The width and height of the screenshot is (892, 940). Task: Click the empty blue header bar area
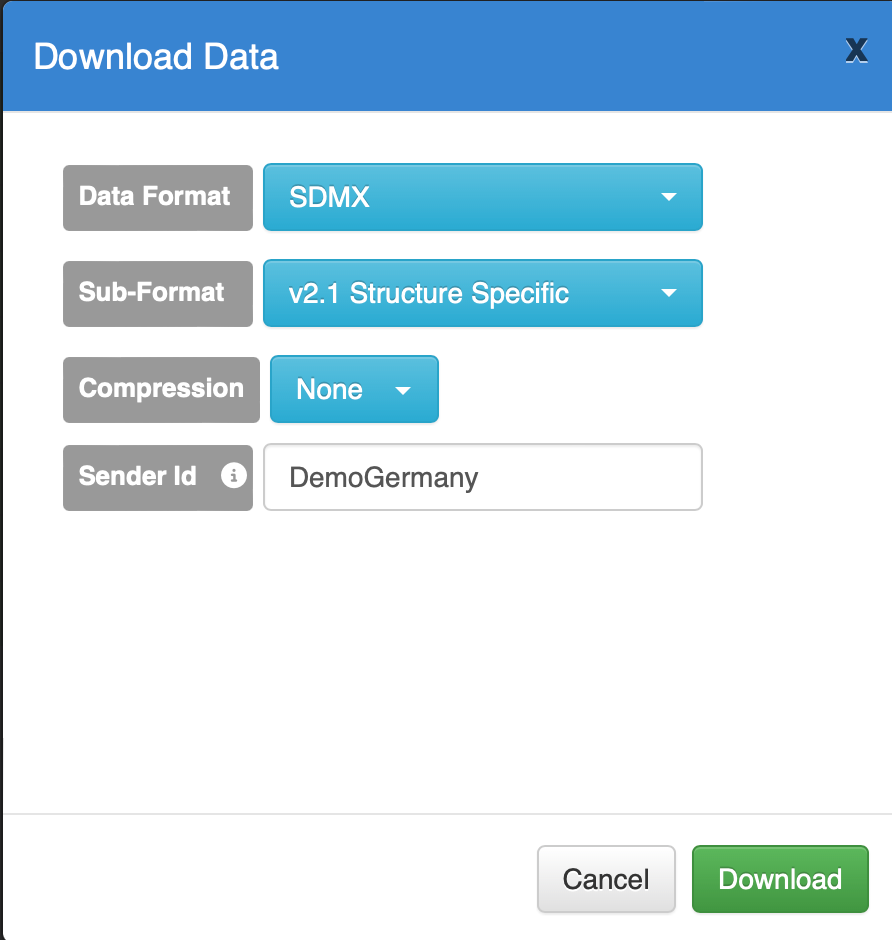click(560, 56)
